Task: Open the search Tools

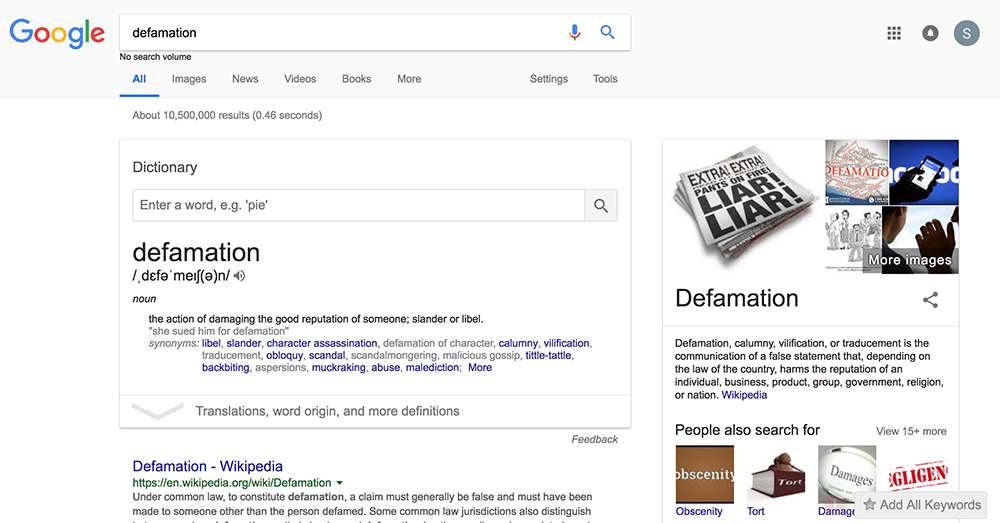Action: coord(605,79)
